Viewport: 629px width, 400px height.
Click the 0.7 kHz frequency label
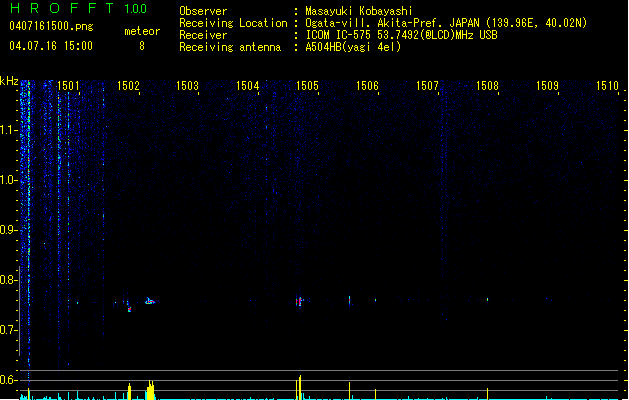click(8, 330)
